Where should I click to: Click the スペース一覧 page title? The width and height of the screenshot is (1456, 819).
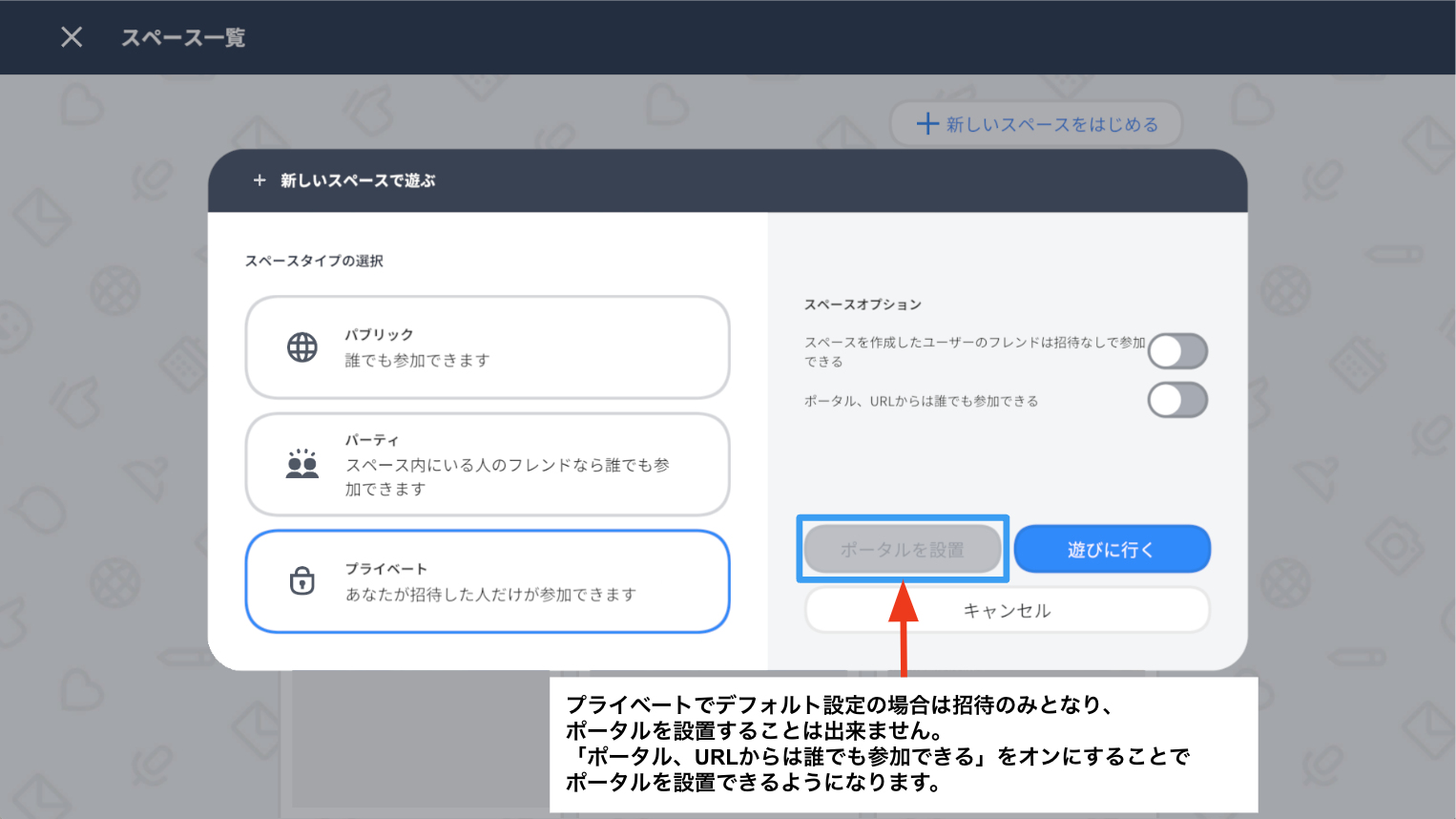[x=183, y=38]
